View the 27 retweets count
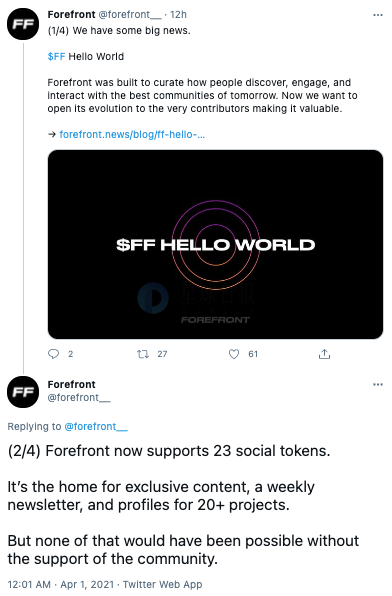 pyautogui.click(x=162, y=354)
